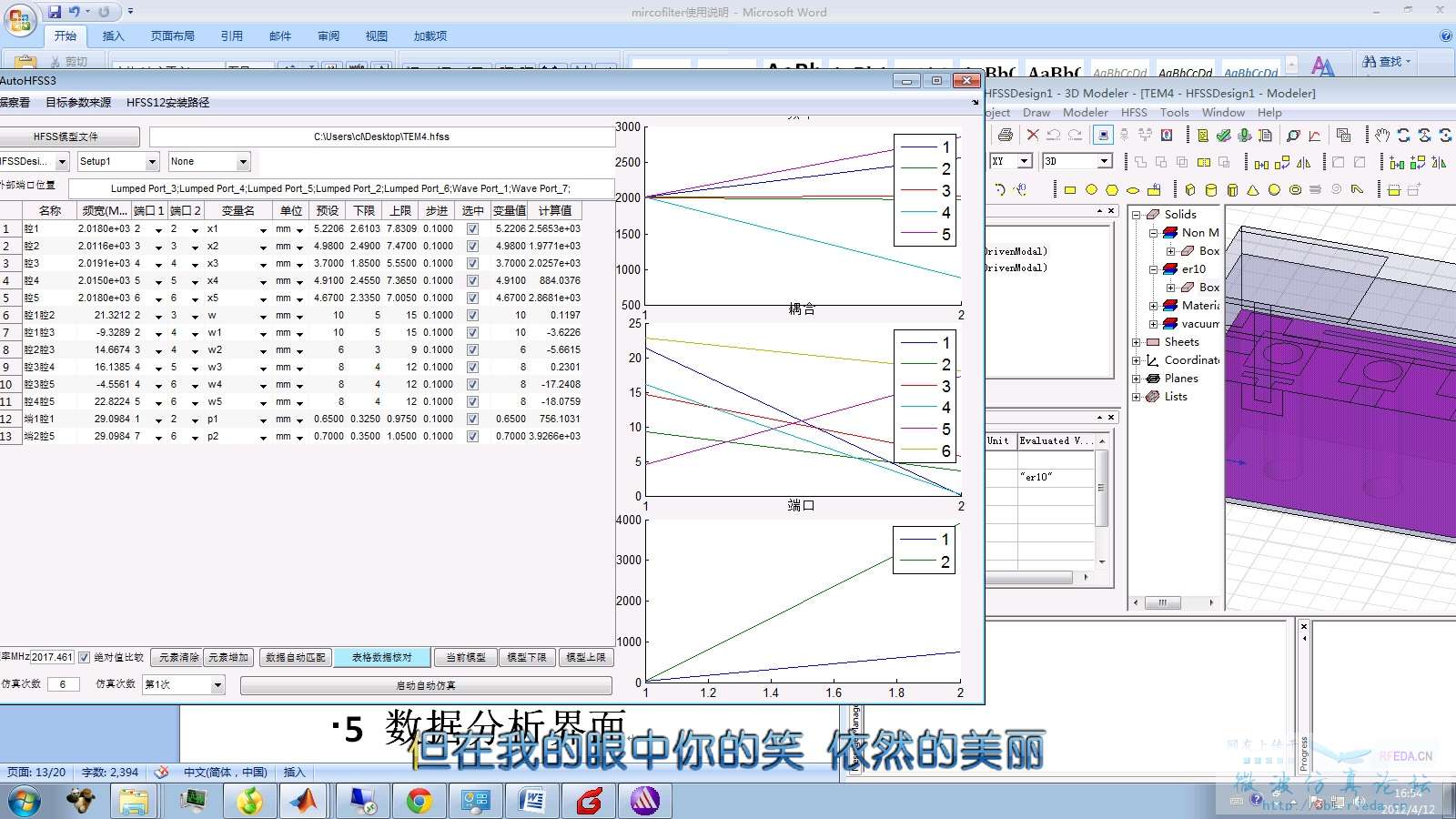This screenshot has width=1456, height=819.
Task: Click the 仿真次数 input field showing 6
Action: pos(63,684)
